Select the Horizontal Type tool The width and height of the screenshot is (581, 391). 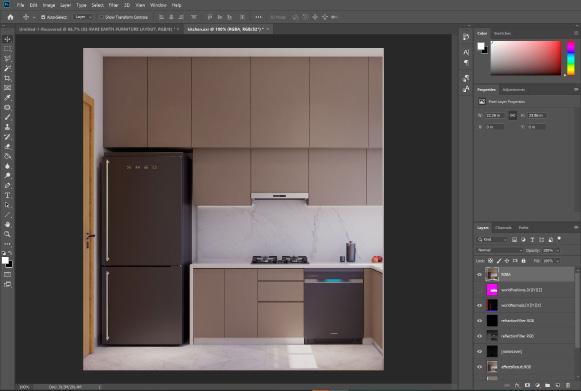pyautogui.click(x=7, y=195)
